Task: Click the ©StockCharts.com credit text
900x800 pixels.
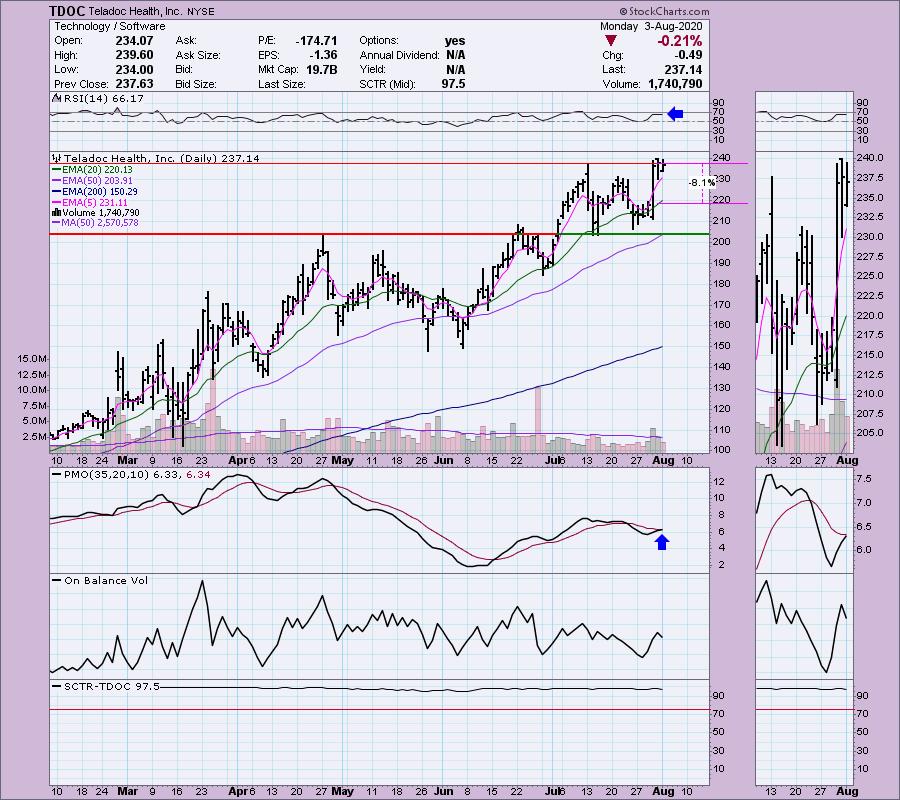Action: [664, 11]
